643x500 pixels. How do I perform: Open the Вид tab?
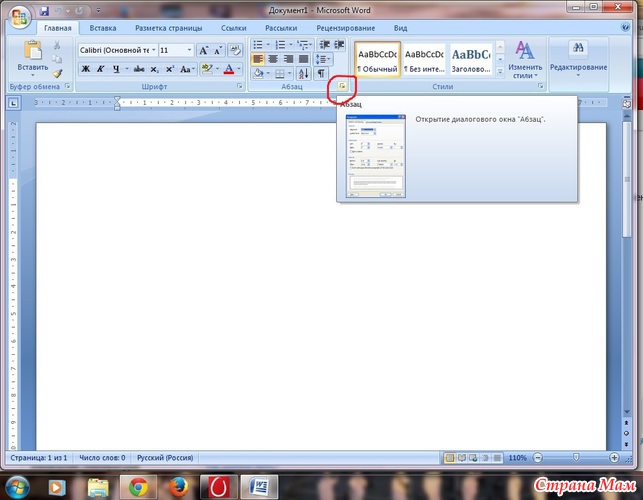400,28
